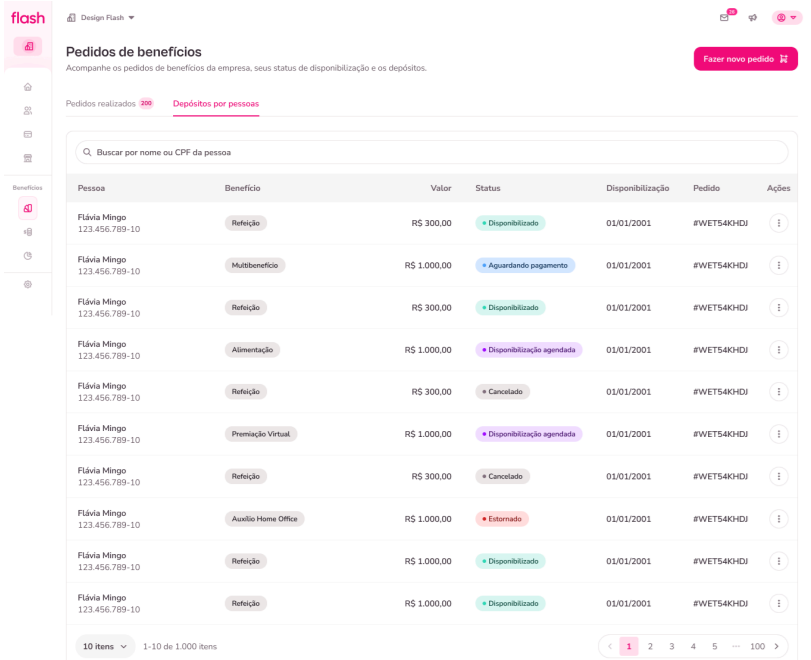Click the Fazer novo pedido button
This screenshot has height=660, width=811.
[745, 59]
